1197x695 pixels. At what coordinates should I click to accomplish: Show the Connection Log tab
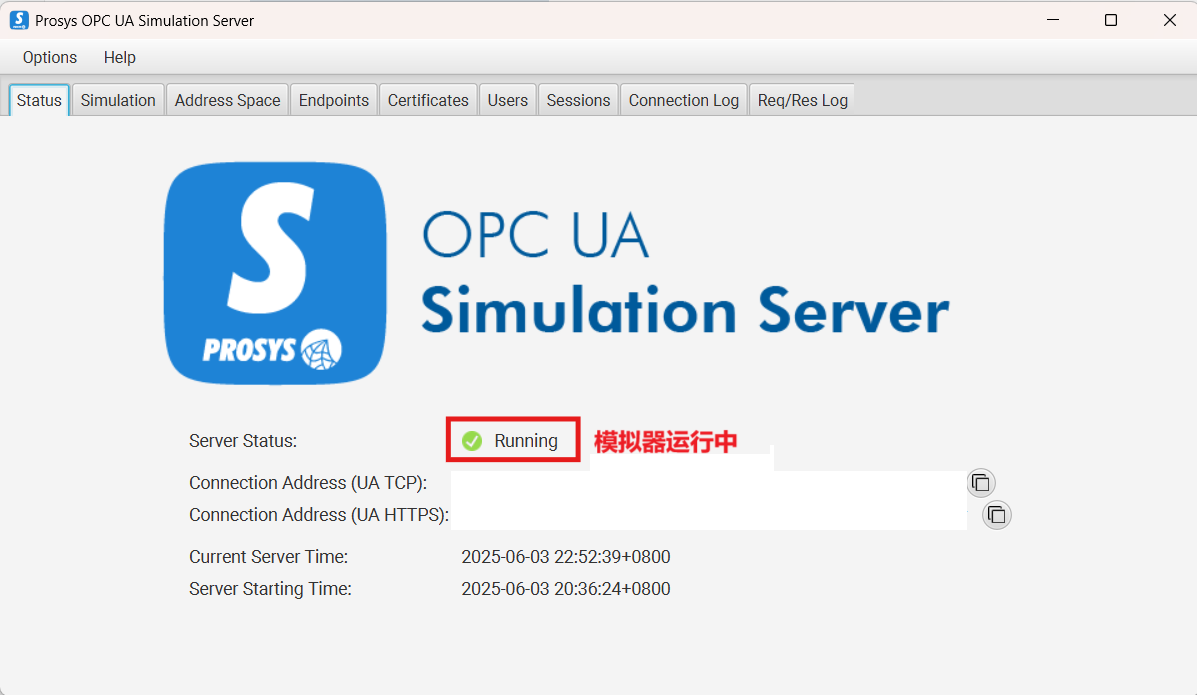(x=684, y=100)
